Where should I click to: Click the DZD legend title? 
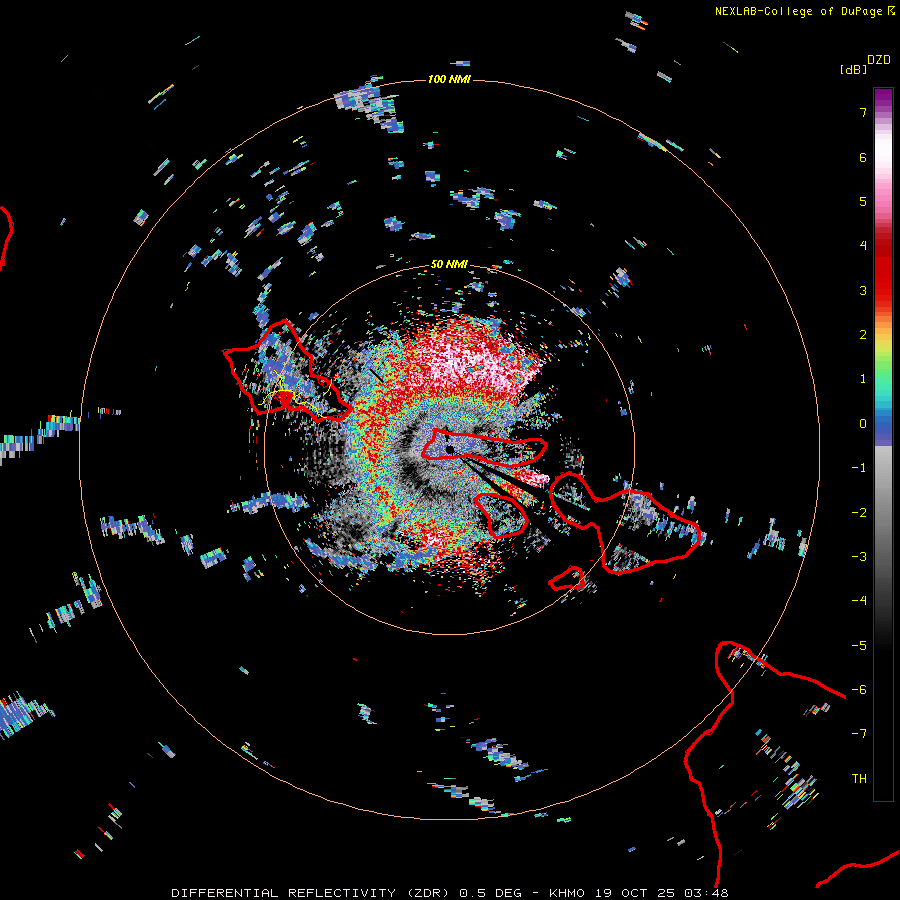click(x=879, y=59)
